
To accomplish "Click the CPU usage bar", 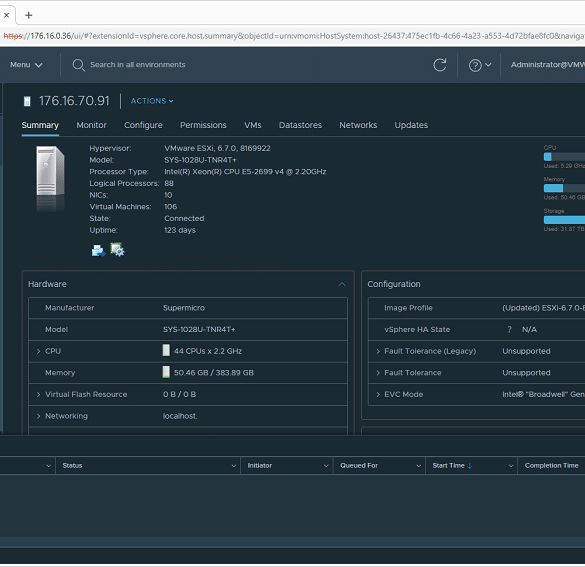I will pos(564,157).
